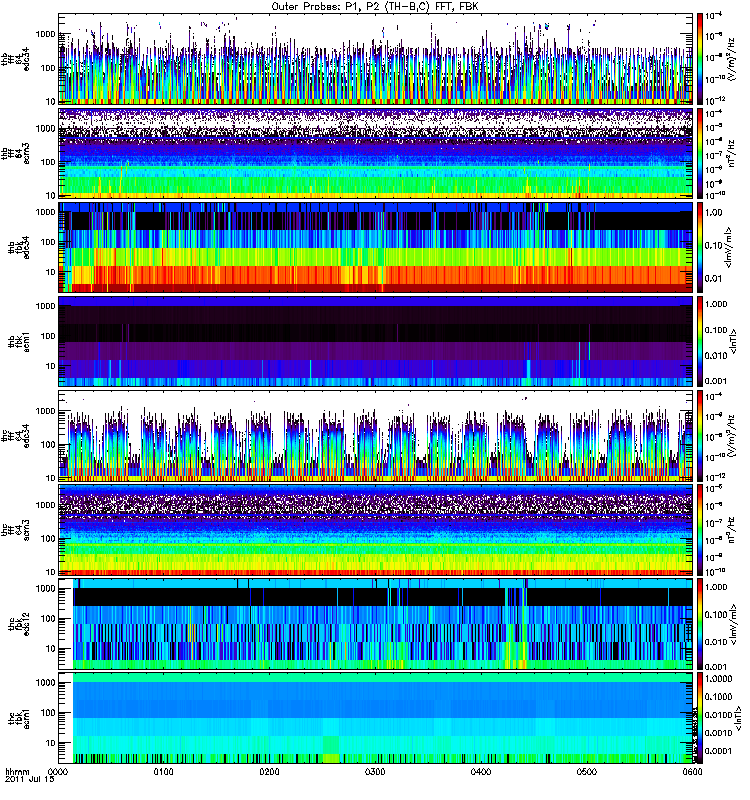The image size is (750, 800).
Task: Click the '2011 Jul 15' date label
Action: pos(30,779)
